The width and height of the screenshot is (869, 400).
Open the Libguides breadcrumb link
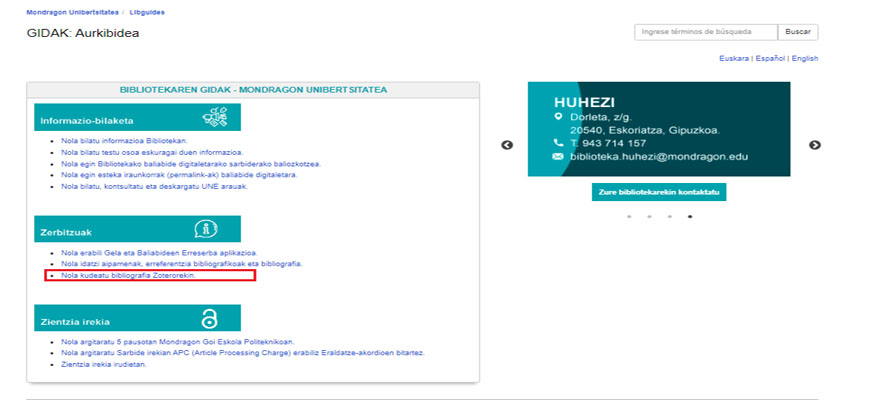point(147,12)
